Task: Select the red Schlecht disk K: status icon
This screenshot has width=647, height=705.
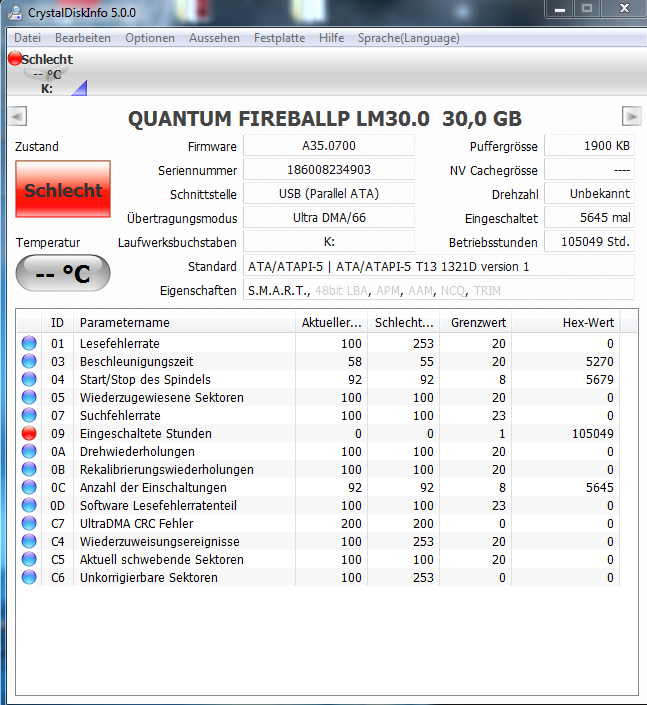Action: pyautogui.click(x=15, y=58)
